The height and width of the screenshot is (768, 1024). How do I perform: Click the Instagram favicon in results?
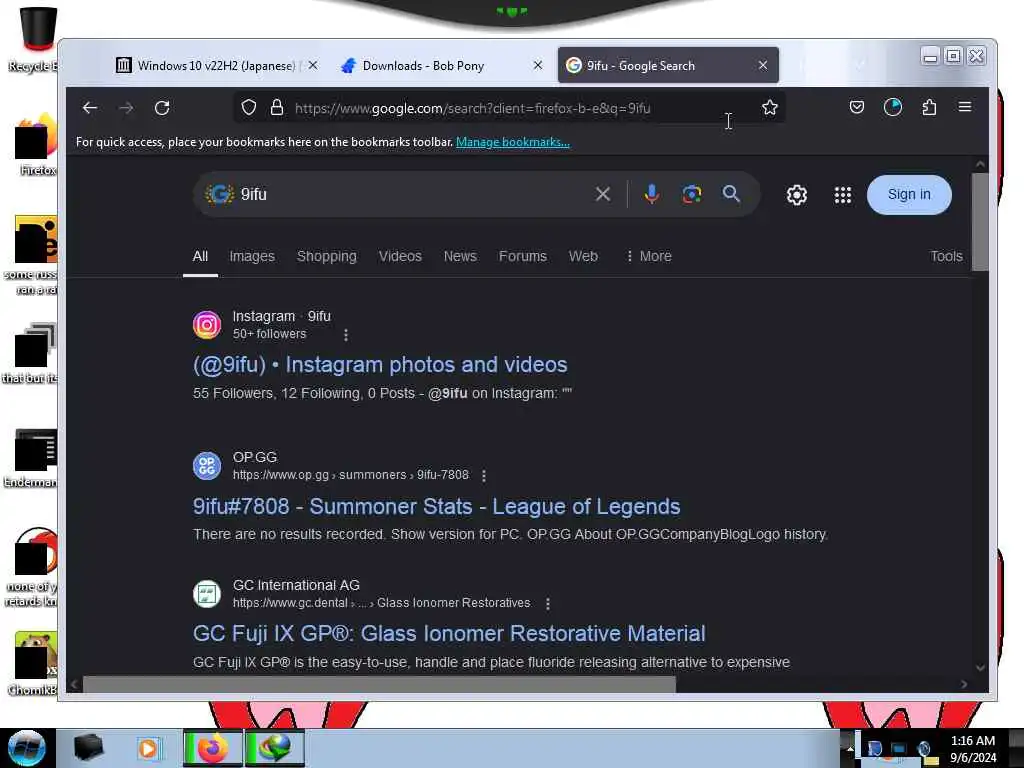pyautogui.click(x=207, y=325)
